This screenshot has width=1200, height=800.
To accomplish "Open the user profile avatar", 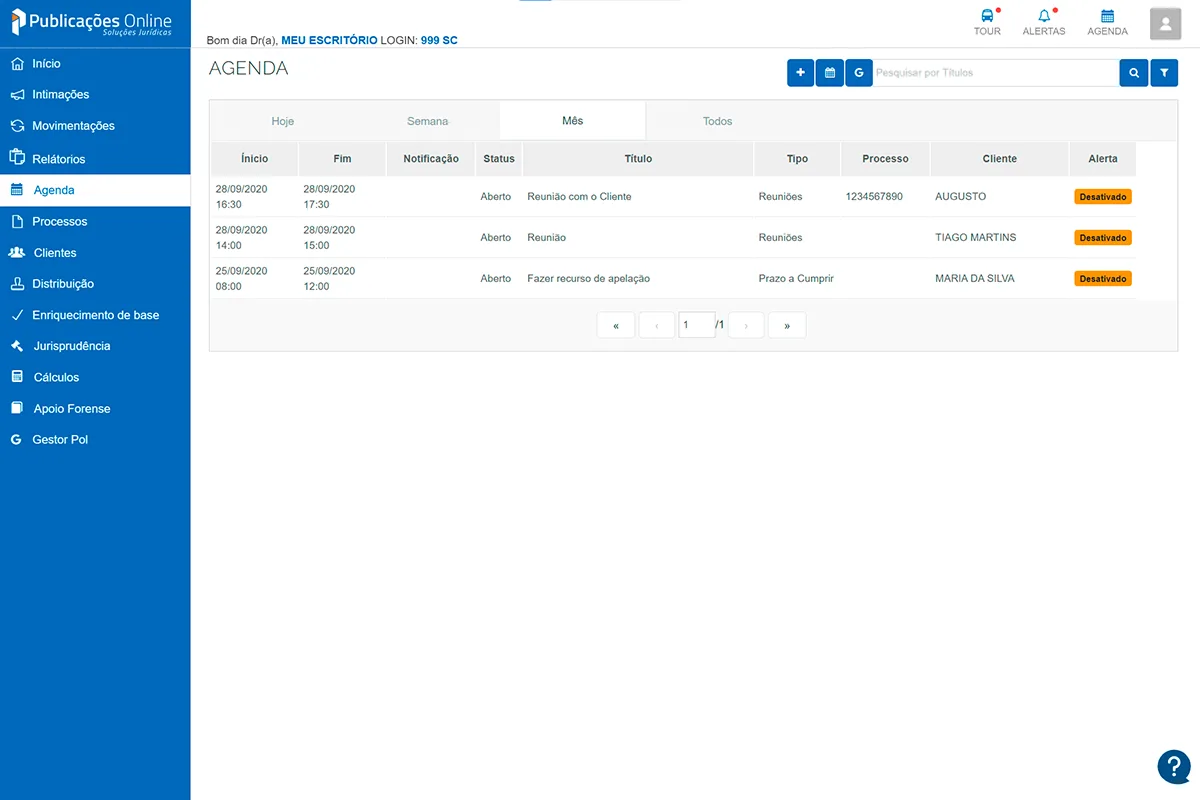I will (1165, 23).
